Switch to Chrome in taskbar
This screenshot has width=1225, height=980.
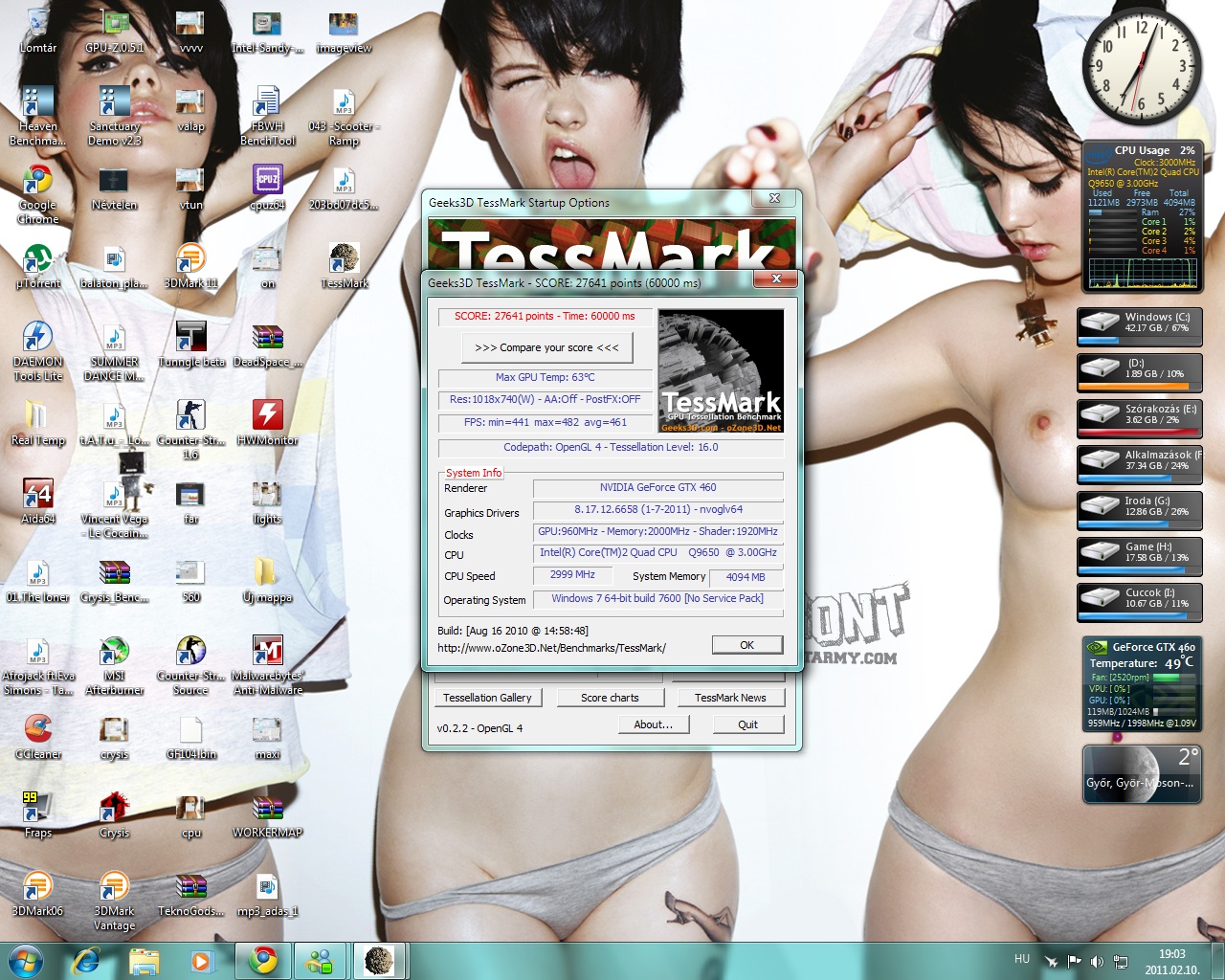pyautogui.click(x=262, y=961)
